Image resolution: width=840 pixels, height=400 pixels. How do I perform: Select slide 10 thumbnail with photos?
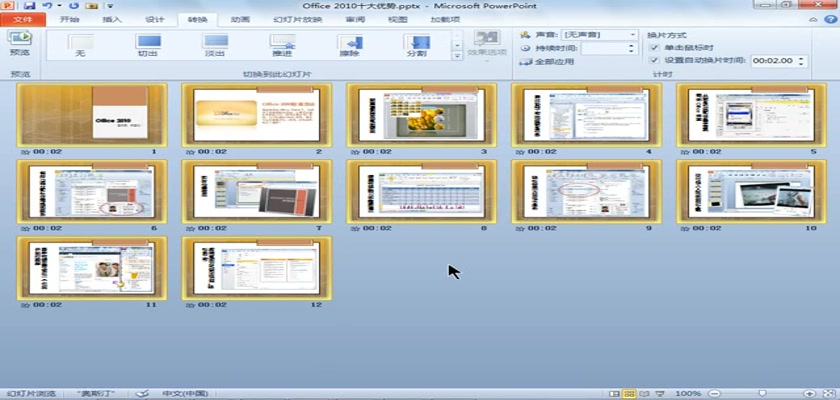click(x=752, y=192)
